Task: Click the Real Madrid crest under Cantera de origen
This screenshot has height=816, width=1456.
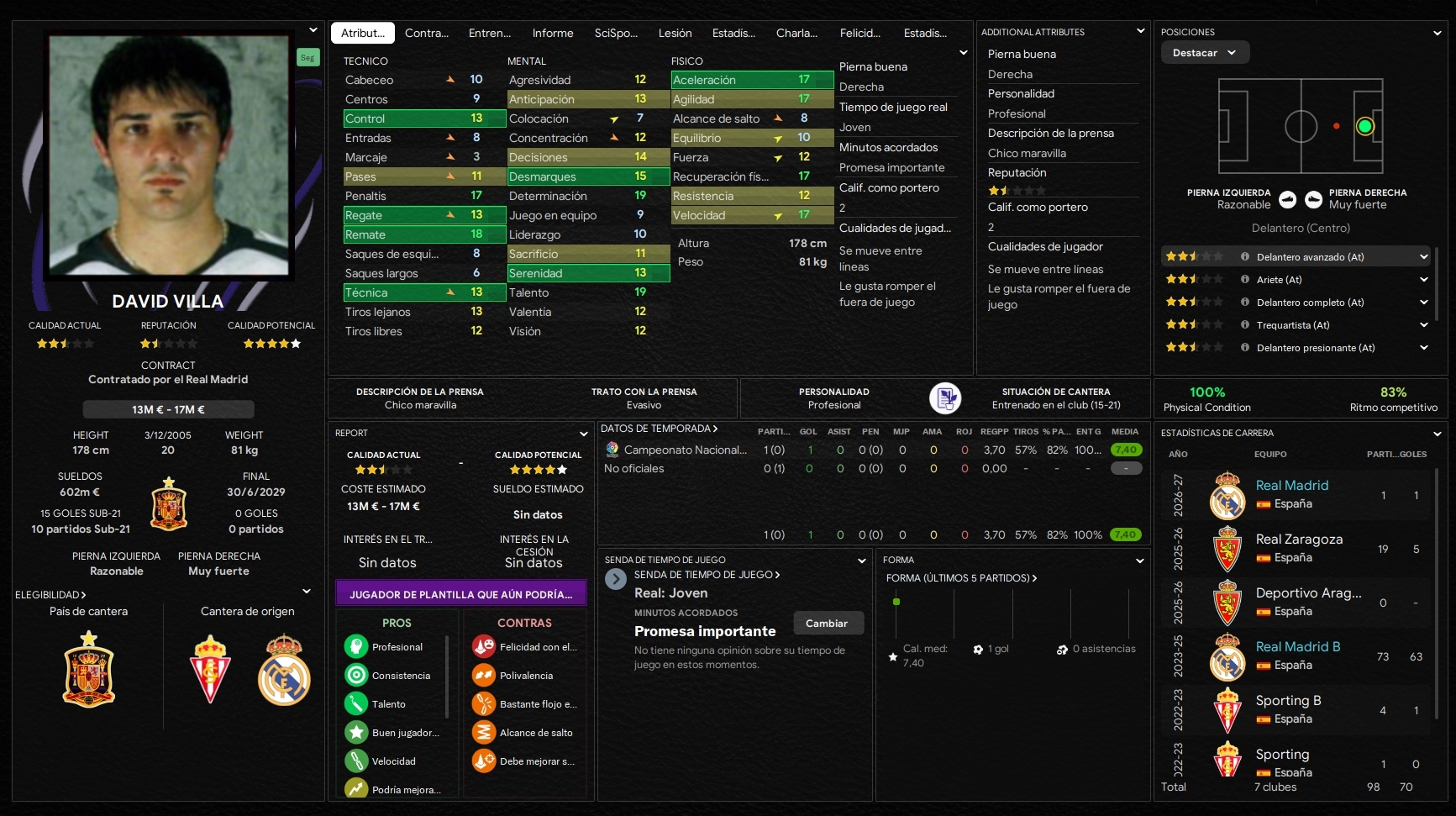Action: [x=284, y=670]
